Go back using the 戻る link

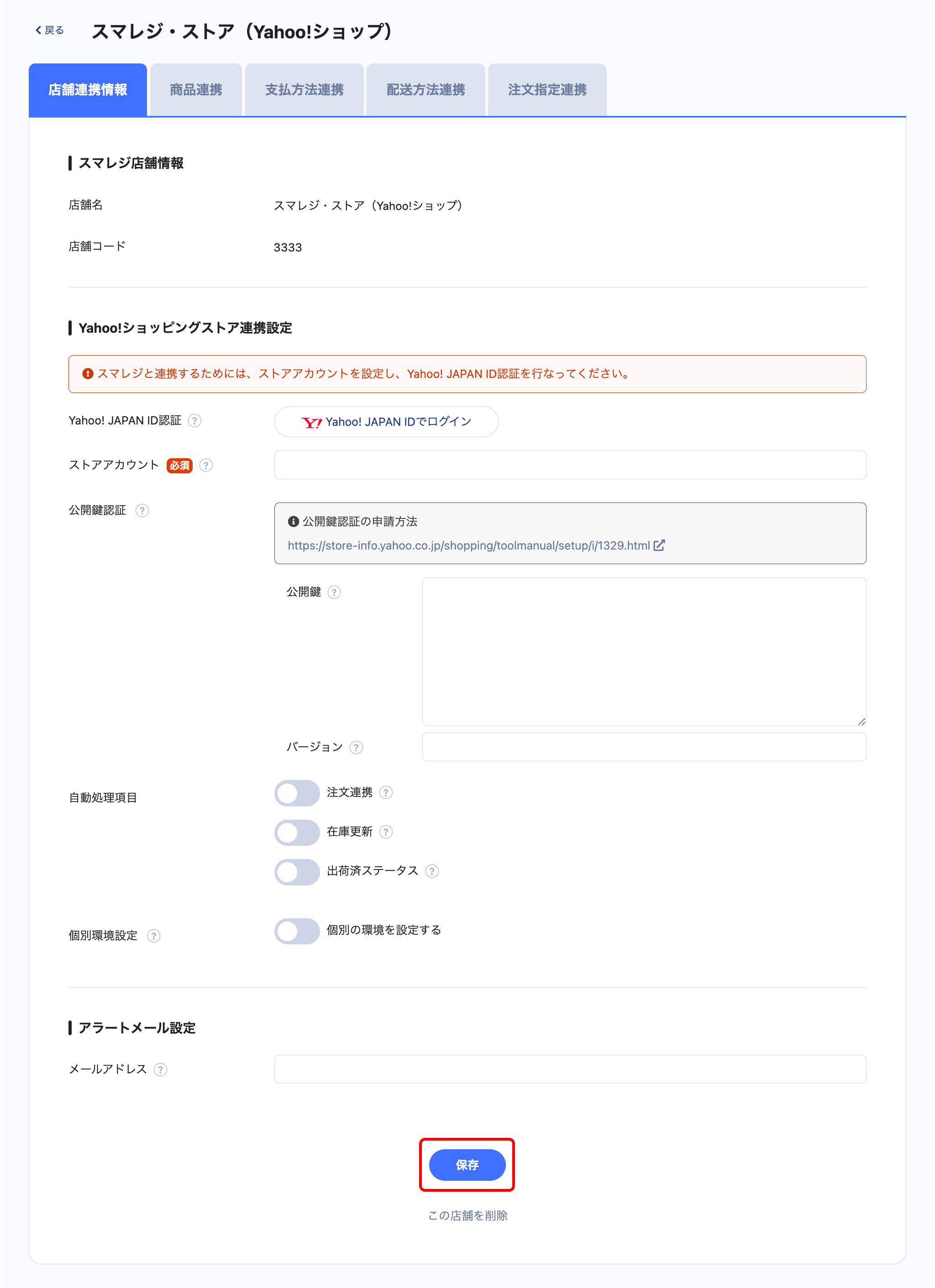(x=50, y=30)
